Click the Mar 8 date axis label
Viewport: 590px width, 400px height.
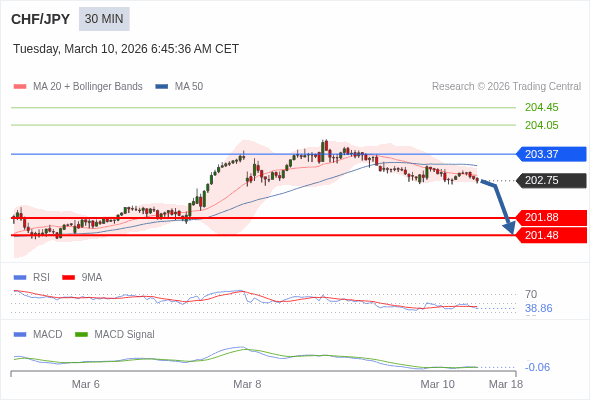[x=247, y=384]
